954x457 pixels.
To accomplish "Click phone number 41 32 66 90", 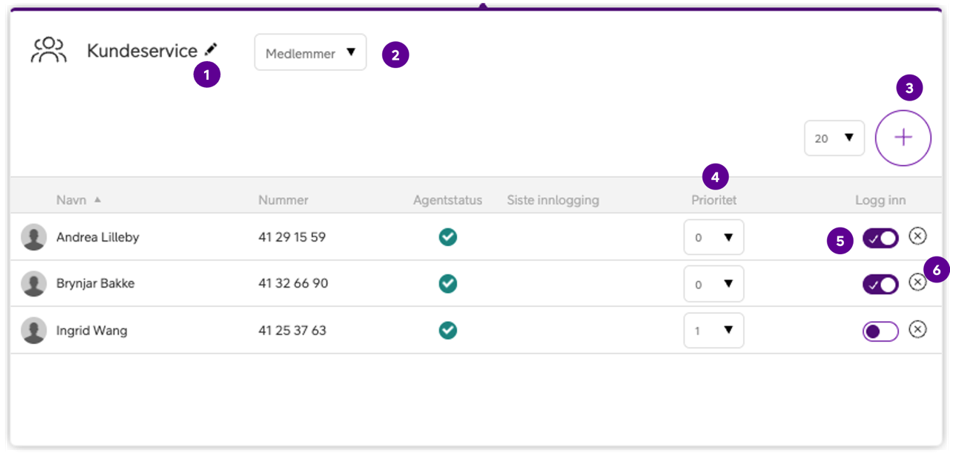I will [x=293, y=284].
